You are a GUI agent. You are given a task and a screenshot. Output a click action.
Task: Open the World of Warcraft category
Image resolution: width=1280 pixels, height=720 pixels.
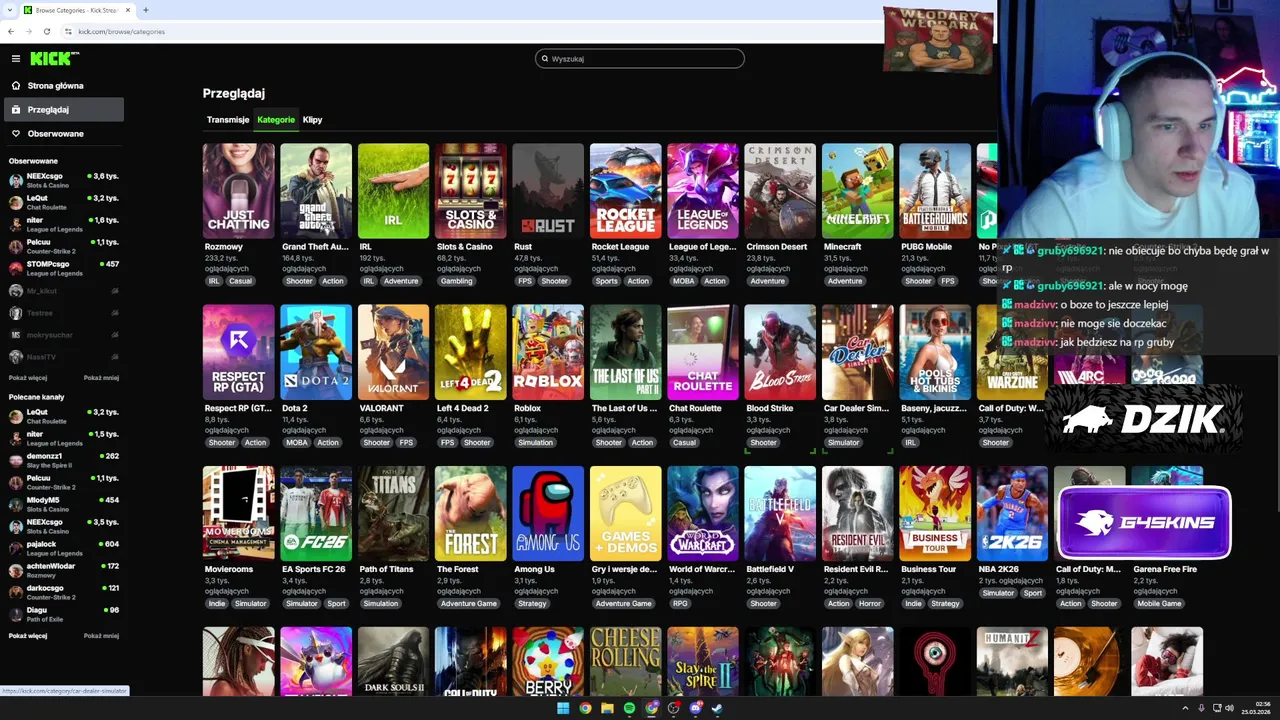703,513
